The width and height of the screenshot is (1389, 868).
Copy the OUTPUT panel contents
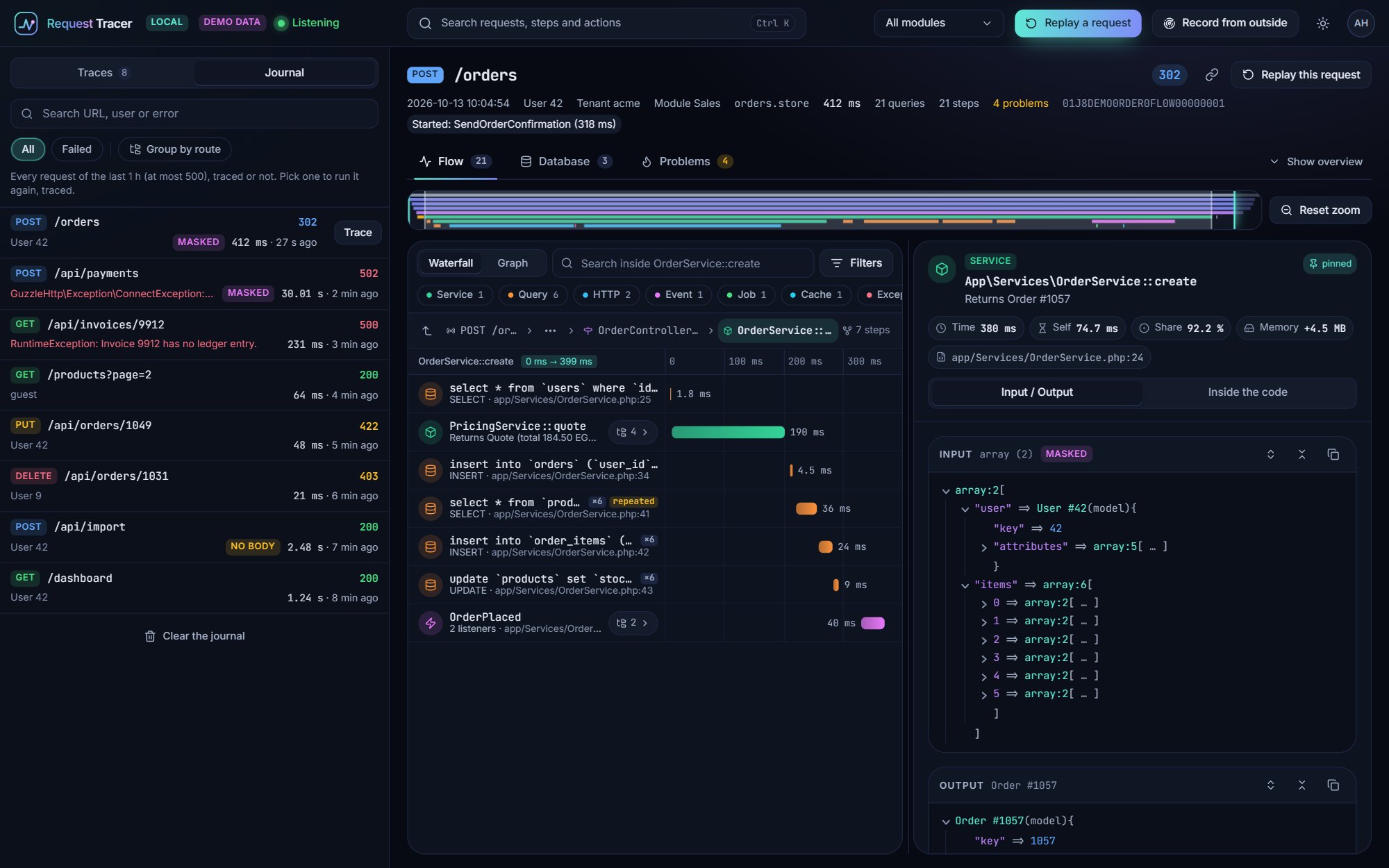coord(1333,785)
